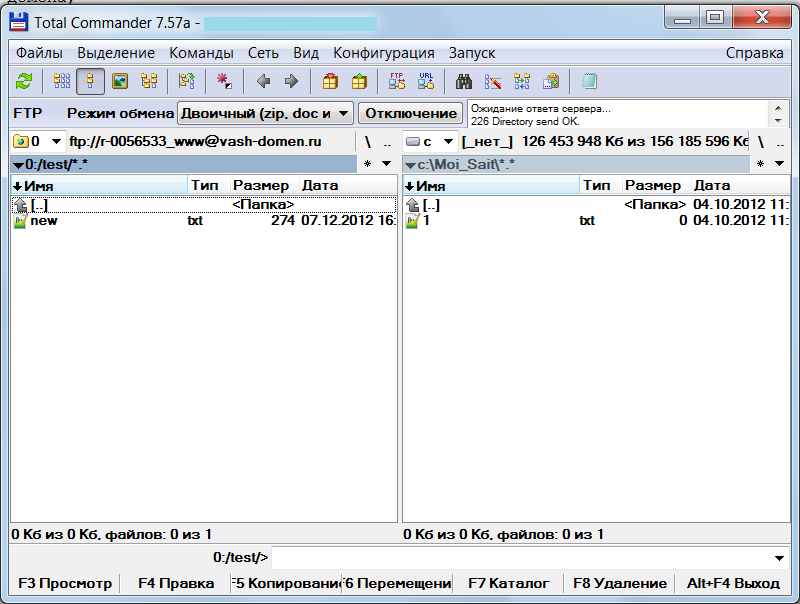Screen dimensions: 800x604
Task: Expand the command line history dropdown
Action: pos(780,557)
